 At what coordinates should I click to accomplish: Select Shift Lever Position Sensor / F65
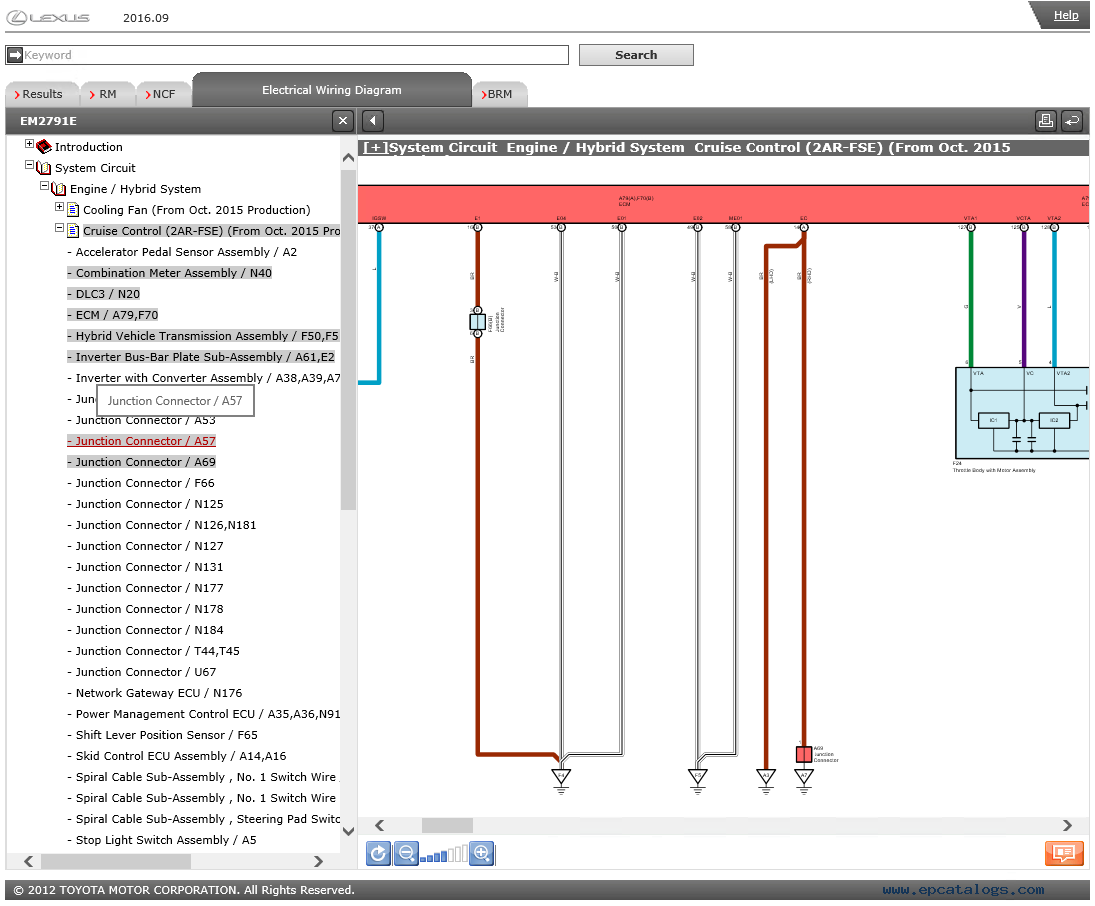[x=166, y=735]
